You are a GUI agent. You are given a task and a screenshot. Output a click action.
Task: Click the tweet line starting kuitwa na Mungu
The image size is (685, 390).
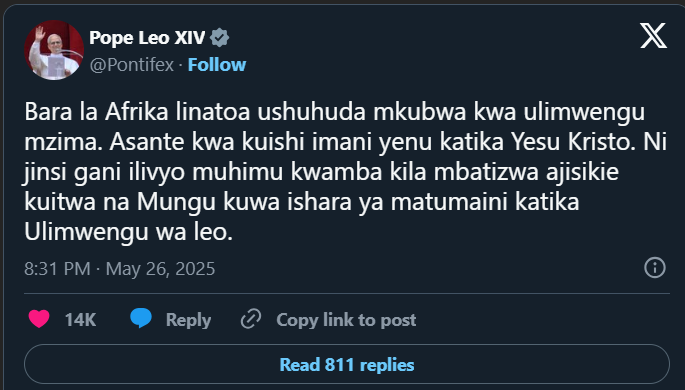tap(301, 203)
